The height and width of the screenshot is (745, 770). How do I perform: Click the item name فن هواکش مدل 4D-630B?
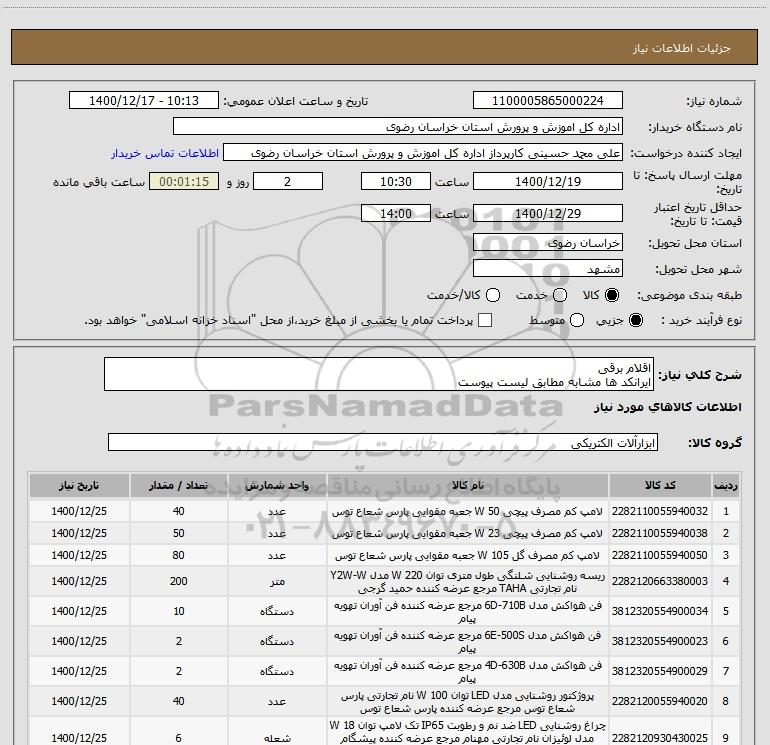(x=468, y=671)
